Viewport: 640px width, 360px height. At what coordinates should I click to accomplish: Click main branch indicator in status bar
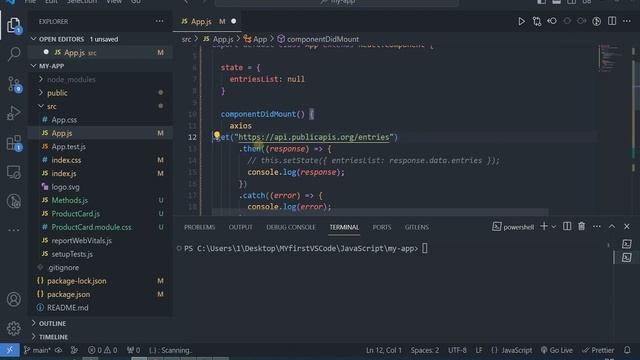(x=37, y=350)
